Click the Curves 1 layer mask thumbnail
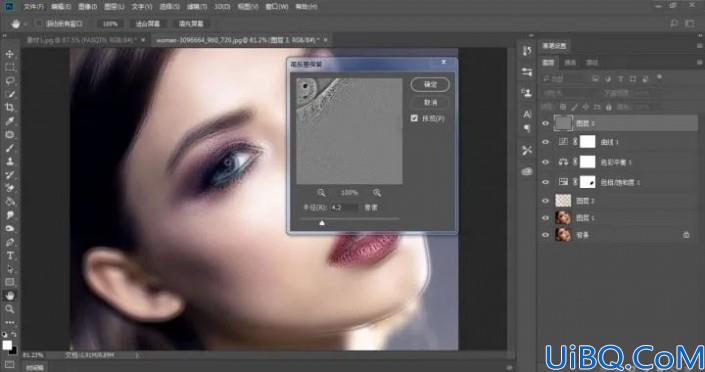 pyautogui.click(x=587, y=142)
